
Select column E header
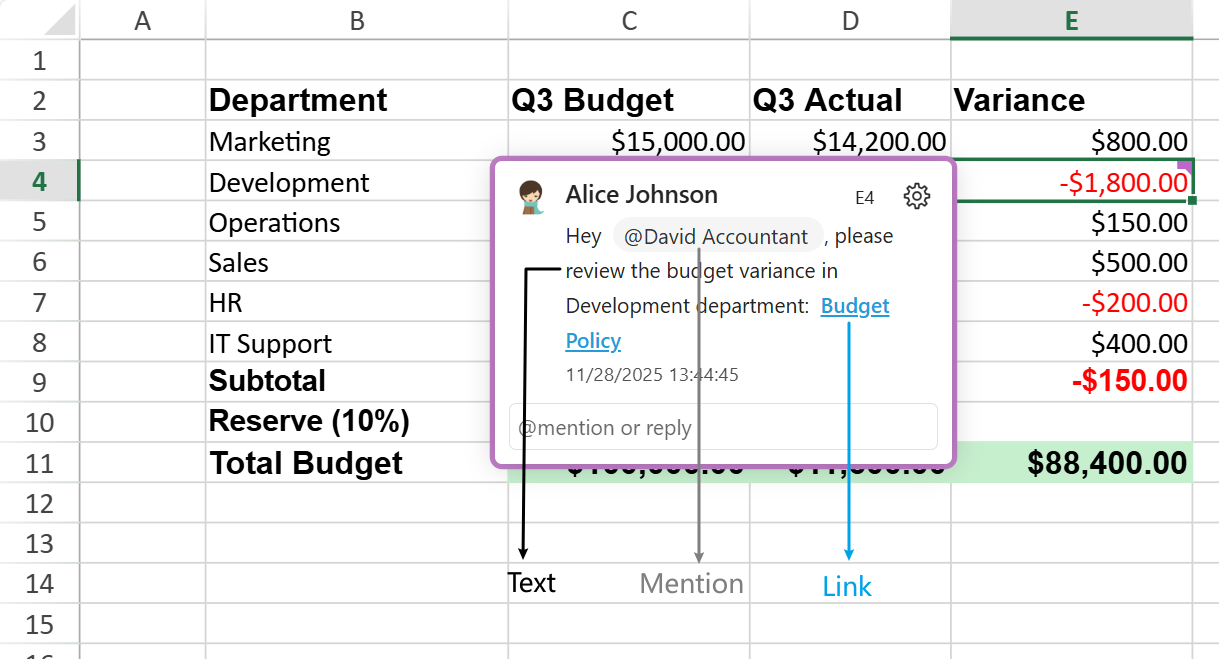click(x=1071, y=20)
